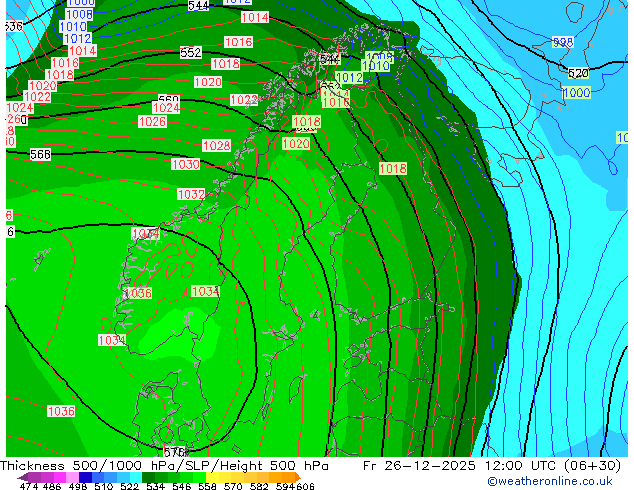Screen dimensions: 634x490
Task: Click the red 1030 isobar label
Action: tap(186, 164)
